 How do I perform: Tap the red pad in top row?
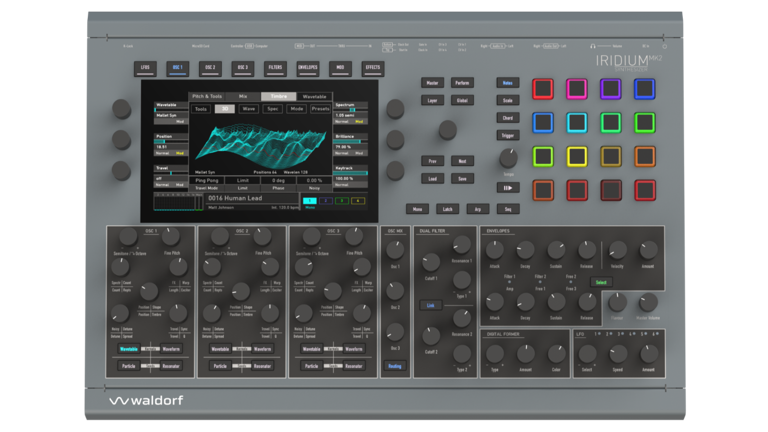[x=543, y=89]
